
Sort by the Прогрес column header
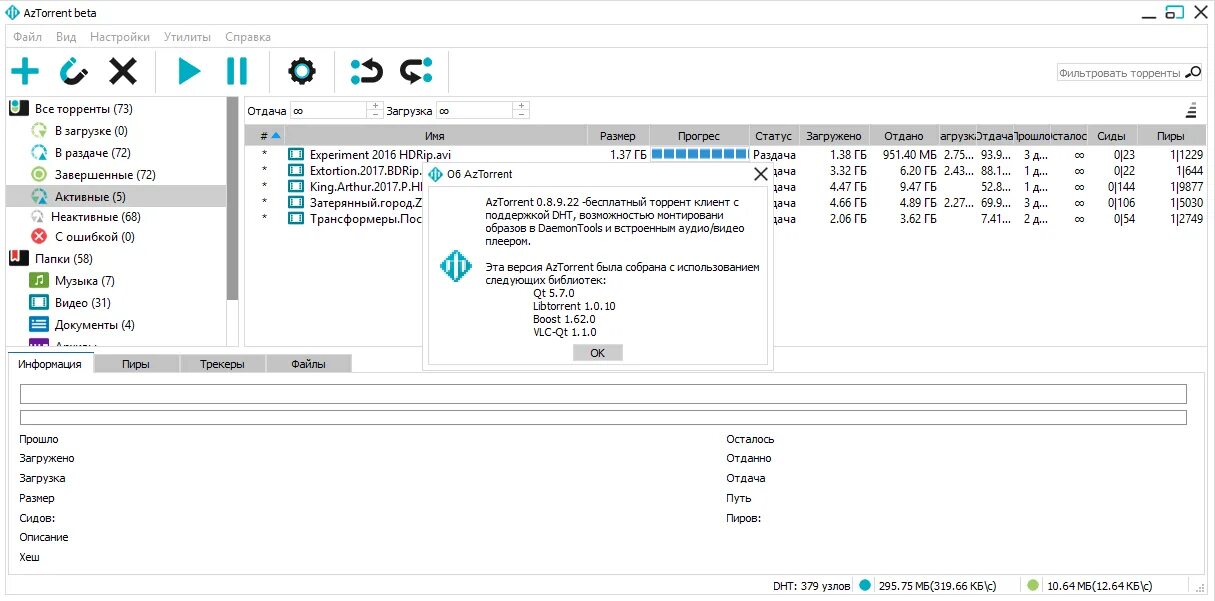click(x=699, y=136)
